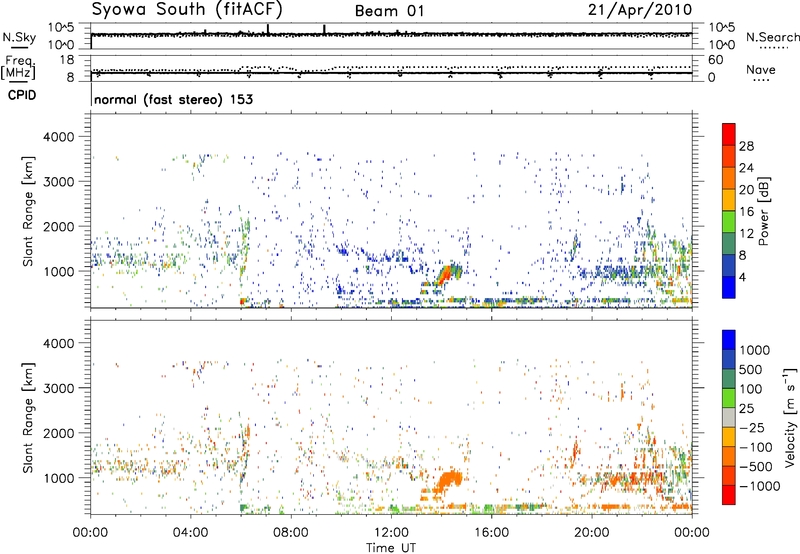Click time tick label '12:00'
The height and width of the screenshot is (554, 800).
(x=391, y=533)
